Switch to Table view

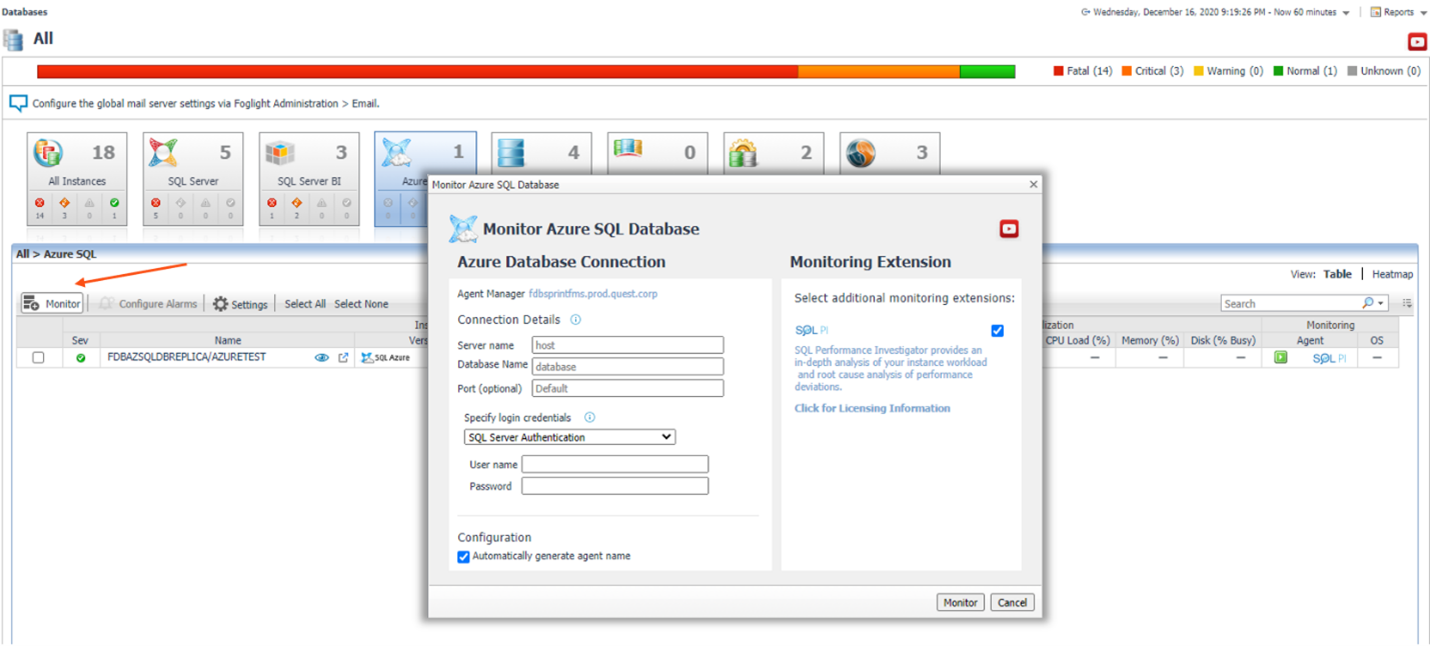(1337, 274)
